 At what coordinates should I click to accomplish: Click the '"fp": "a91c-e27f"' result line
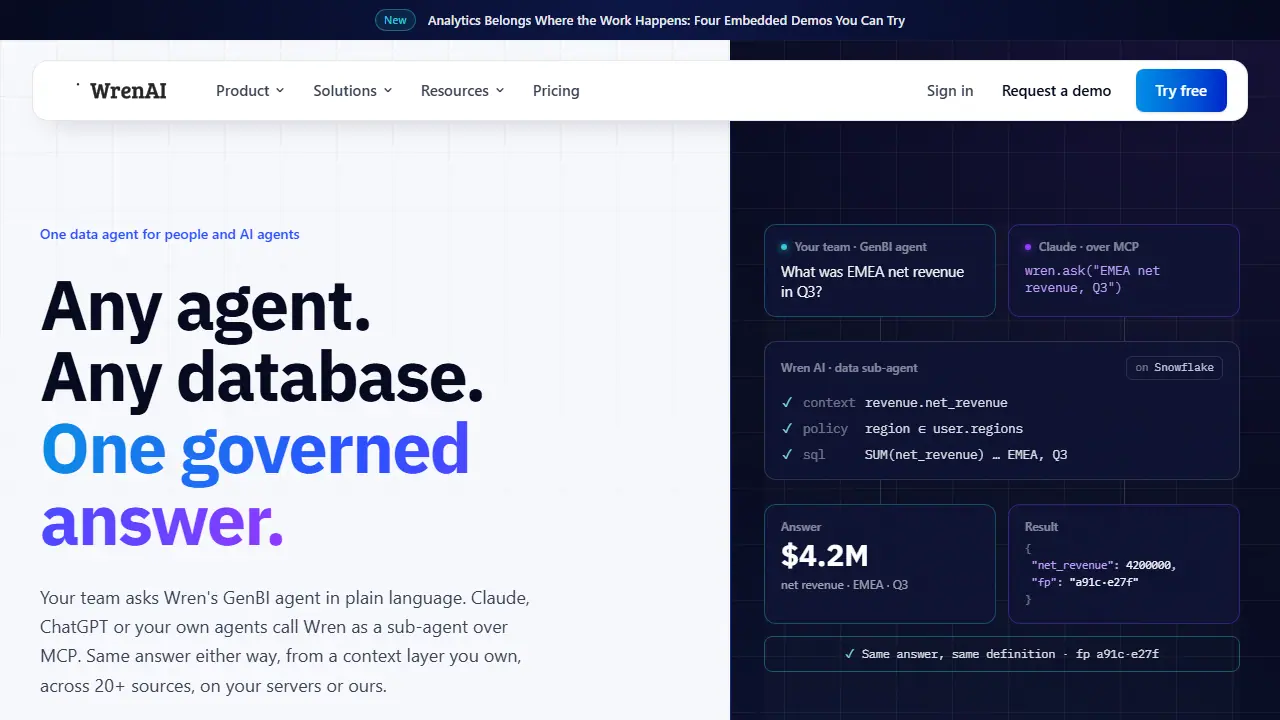(1085, 582)
